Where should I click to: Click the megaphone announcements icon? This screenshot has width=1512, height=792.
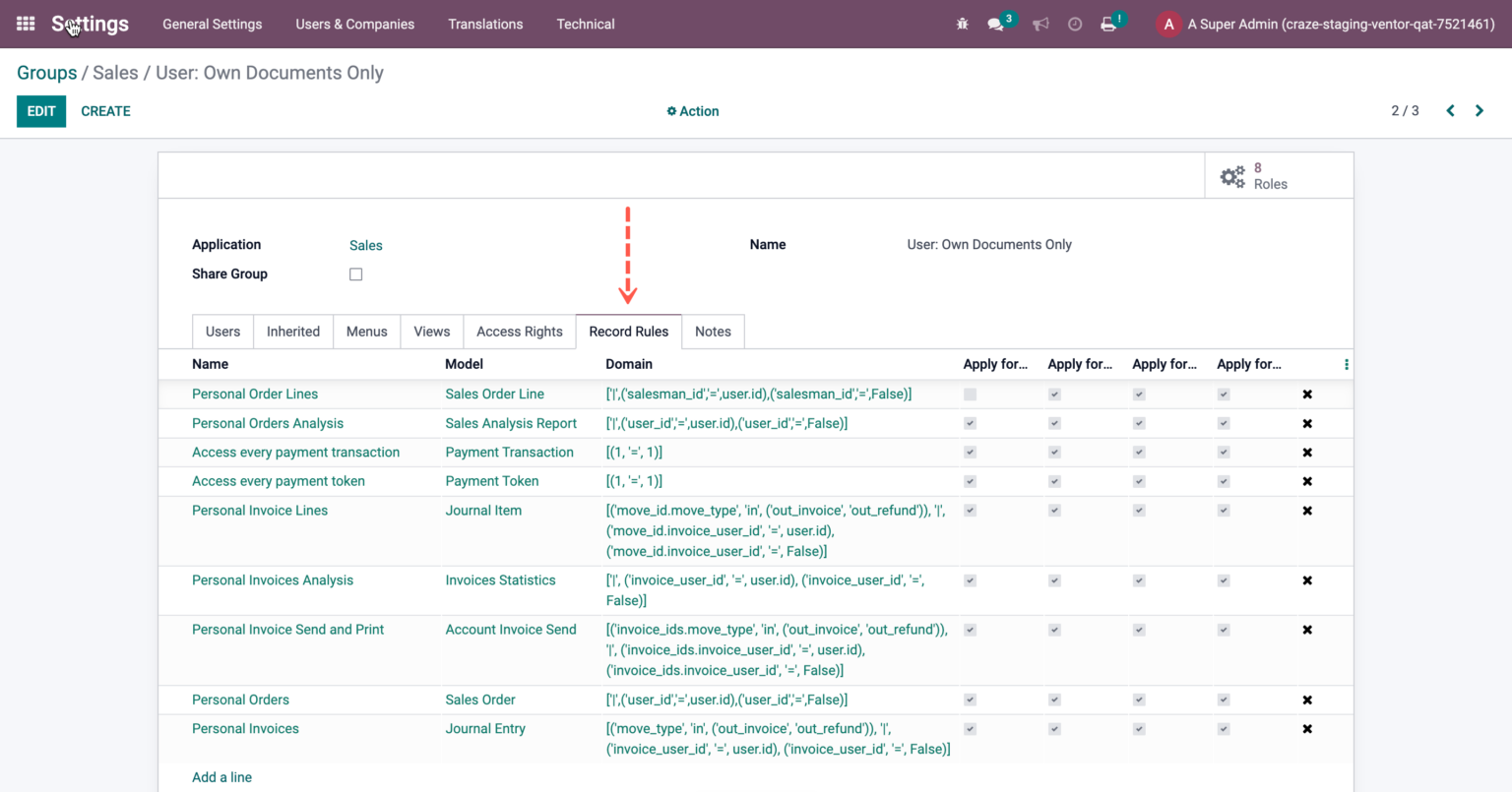[x=1039, y=24]
